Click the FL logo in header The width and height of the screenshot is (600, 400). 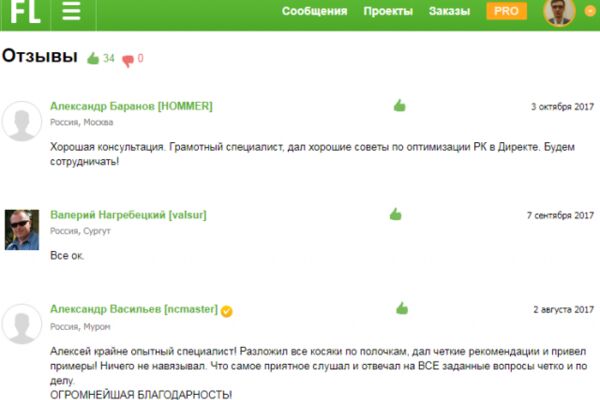coord(25,11)
